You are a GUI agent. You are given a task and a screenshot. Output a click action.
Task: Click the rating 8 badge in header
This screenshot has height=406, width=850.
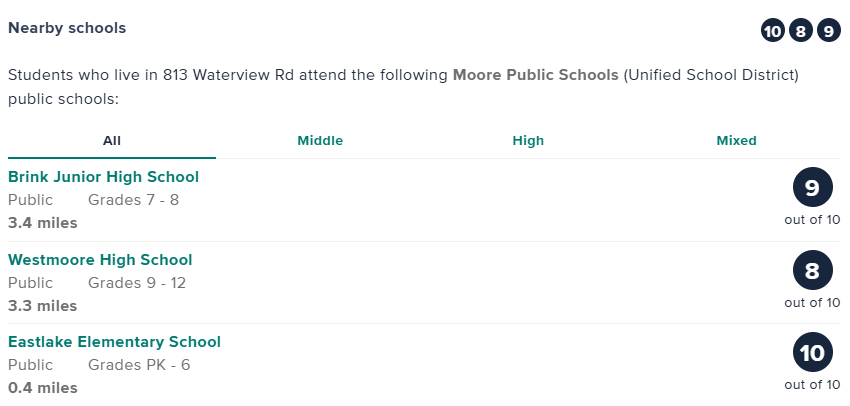(800, 31)
